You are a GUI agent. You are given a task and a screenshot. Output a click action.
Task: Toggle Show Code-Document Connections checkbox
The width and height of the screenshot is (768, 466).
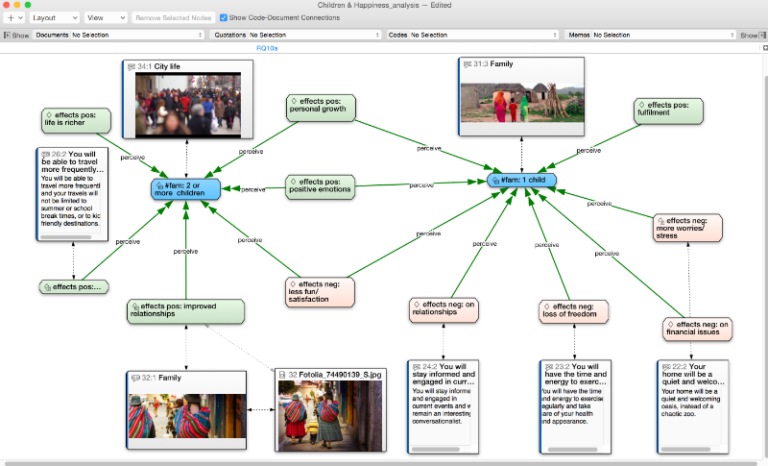point(223,18)
